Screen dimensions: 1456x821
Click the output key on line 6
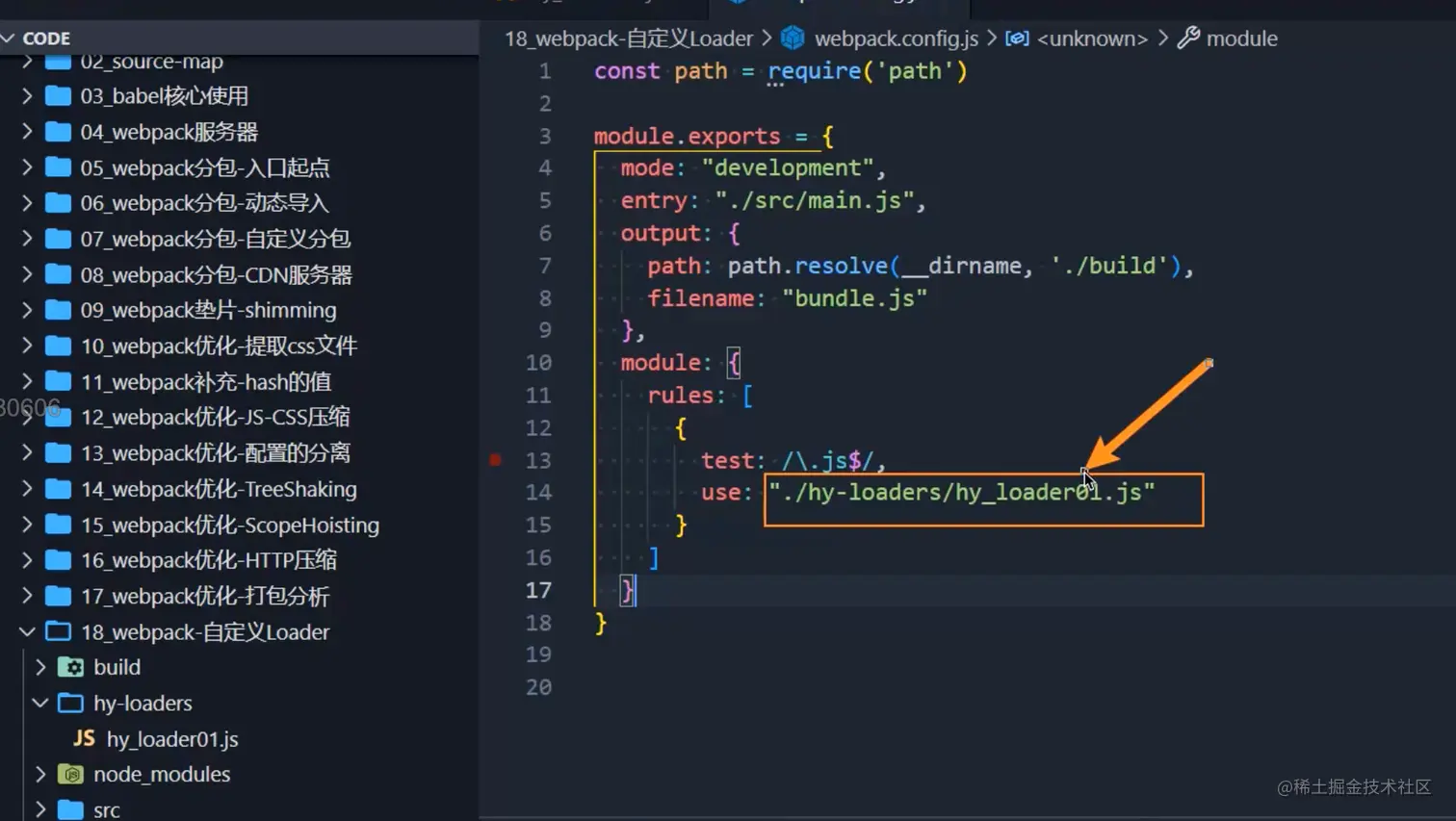661,233
